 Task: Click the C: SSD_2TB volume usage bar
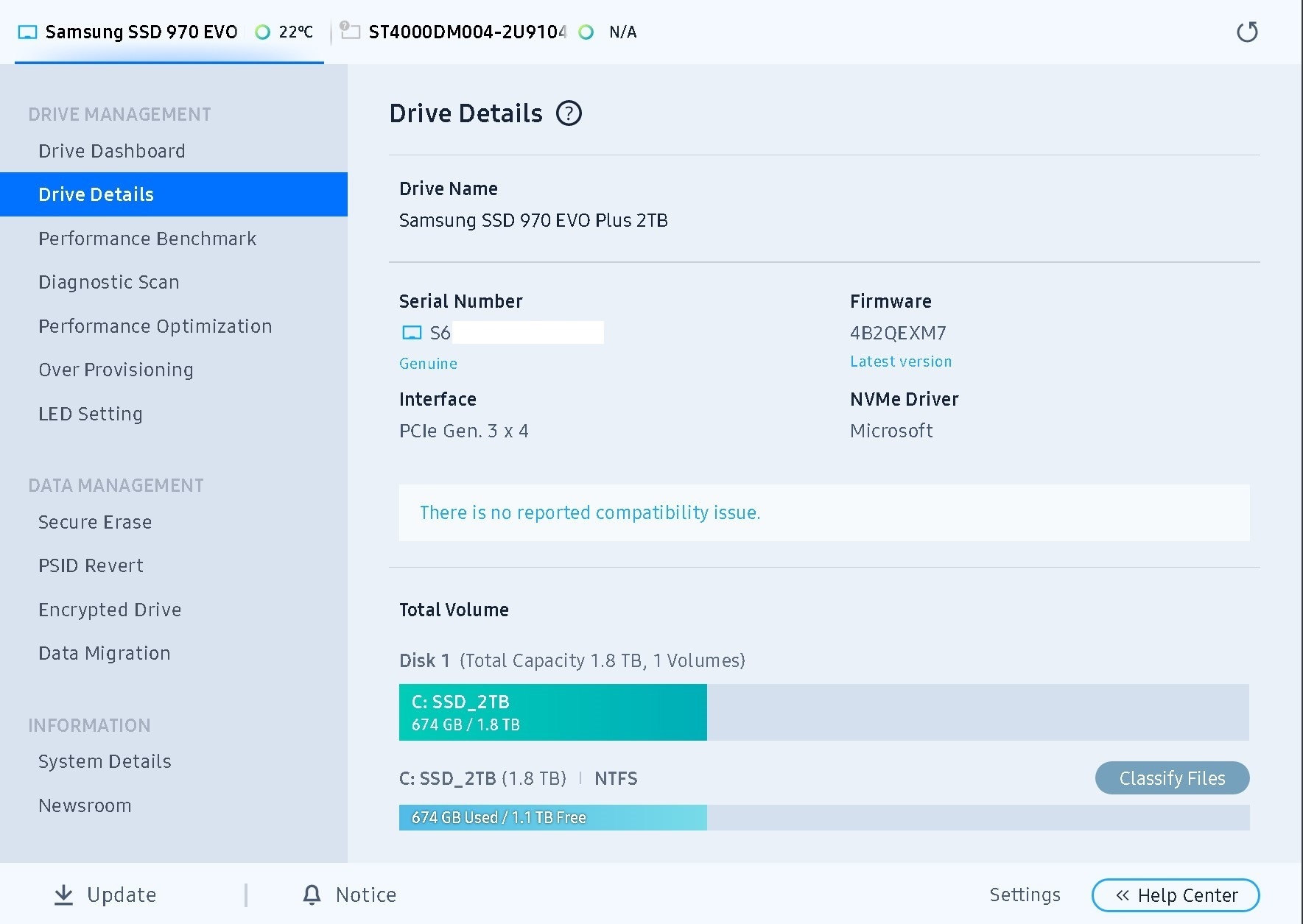(552, 712)
